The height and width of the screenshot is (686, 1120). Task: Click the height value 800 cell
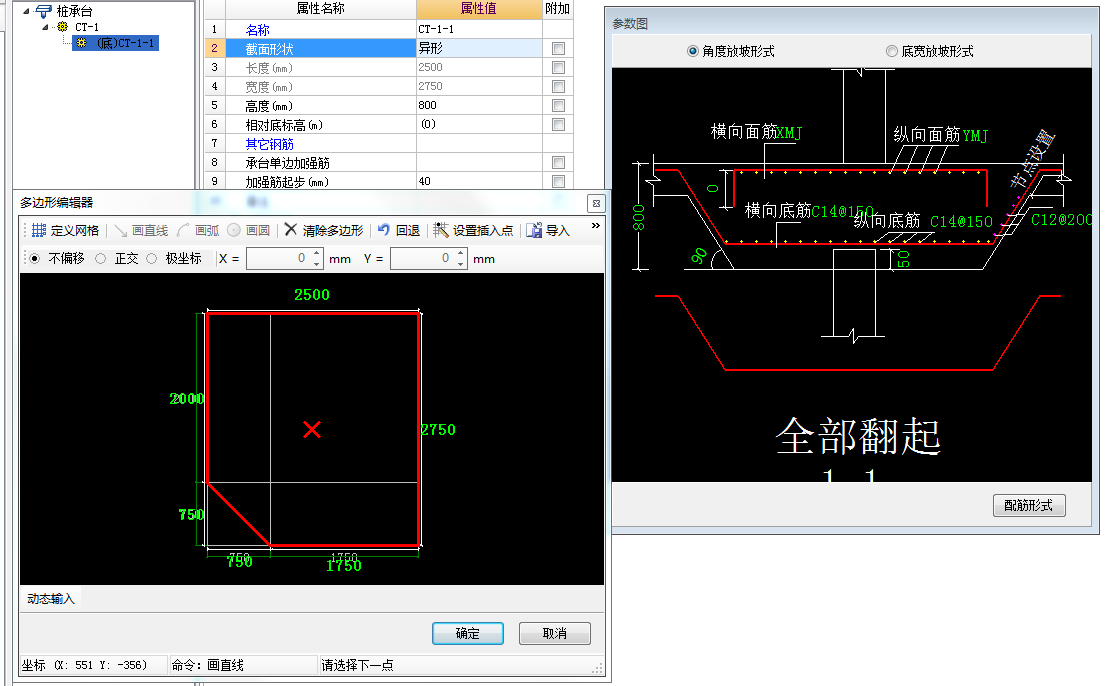479,105
